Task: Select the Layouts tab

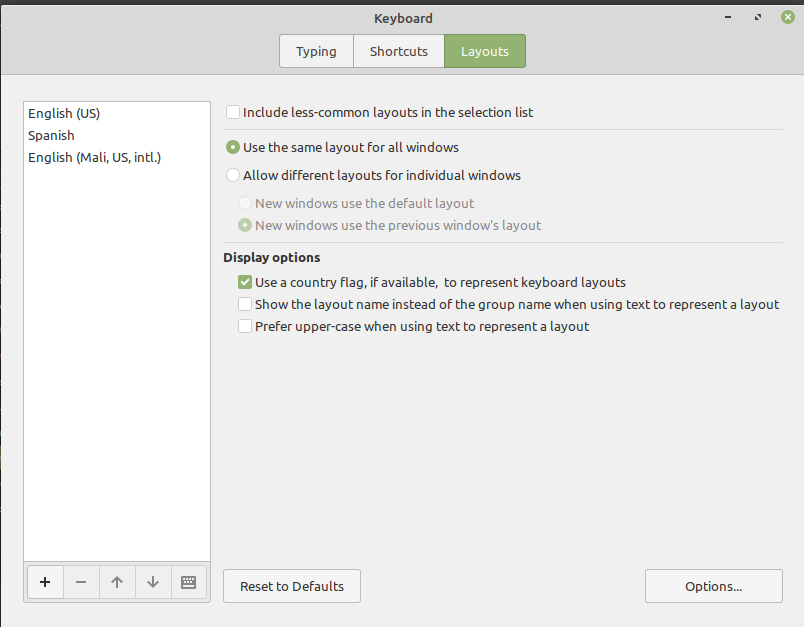Action: coord(485,52)
